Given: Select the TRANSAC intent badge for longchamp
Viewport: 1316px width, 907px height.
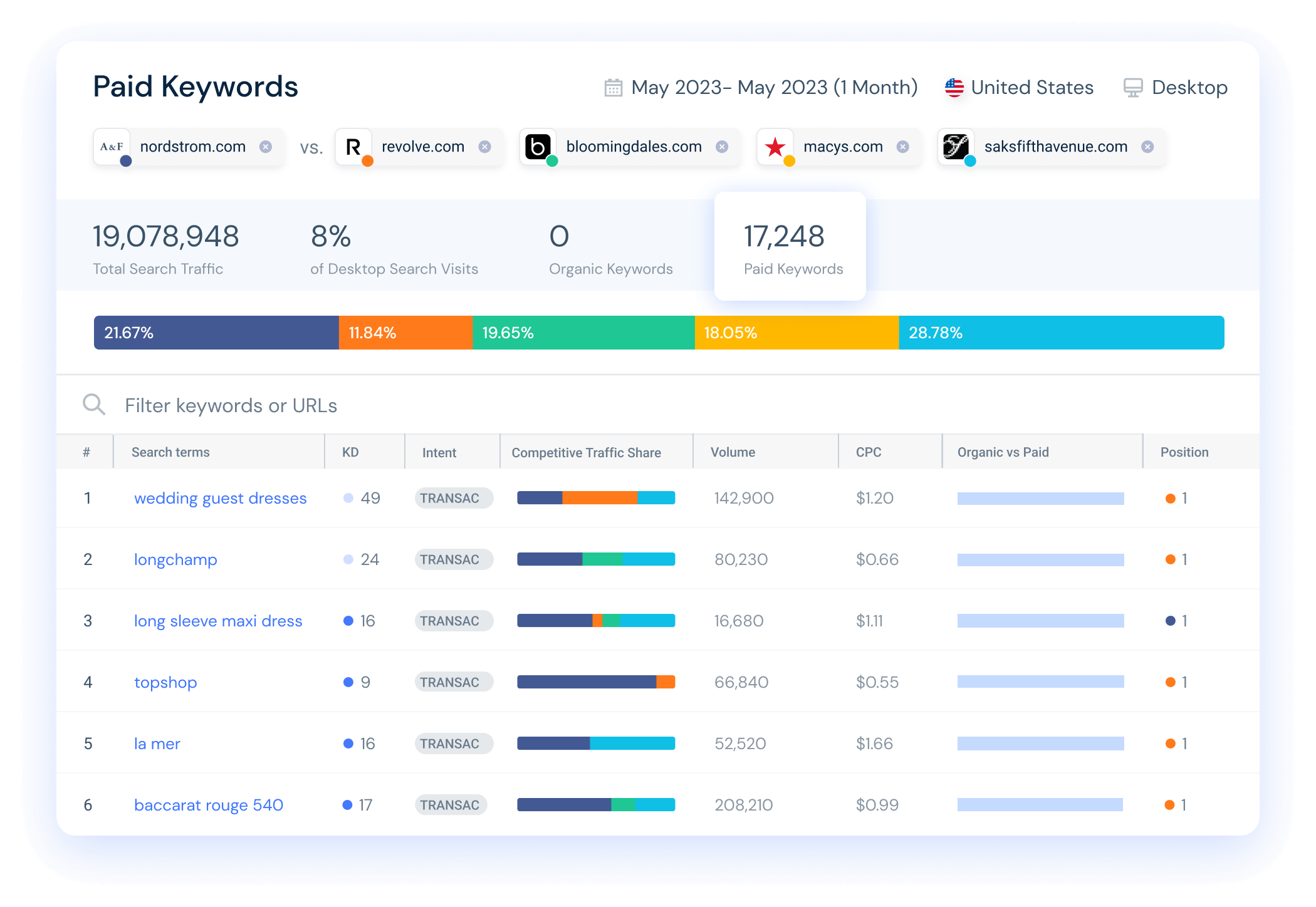Looking at the screenshot, I should click(x=453, y=559).
